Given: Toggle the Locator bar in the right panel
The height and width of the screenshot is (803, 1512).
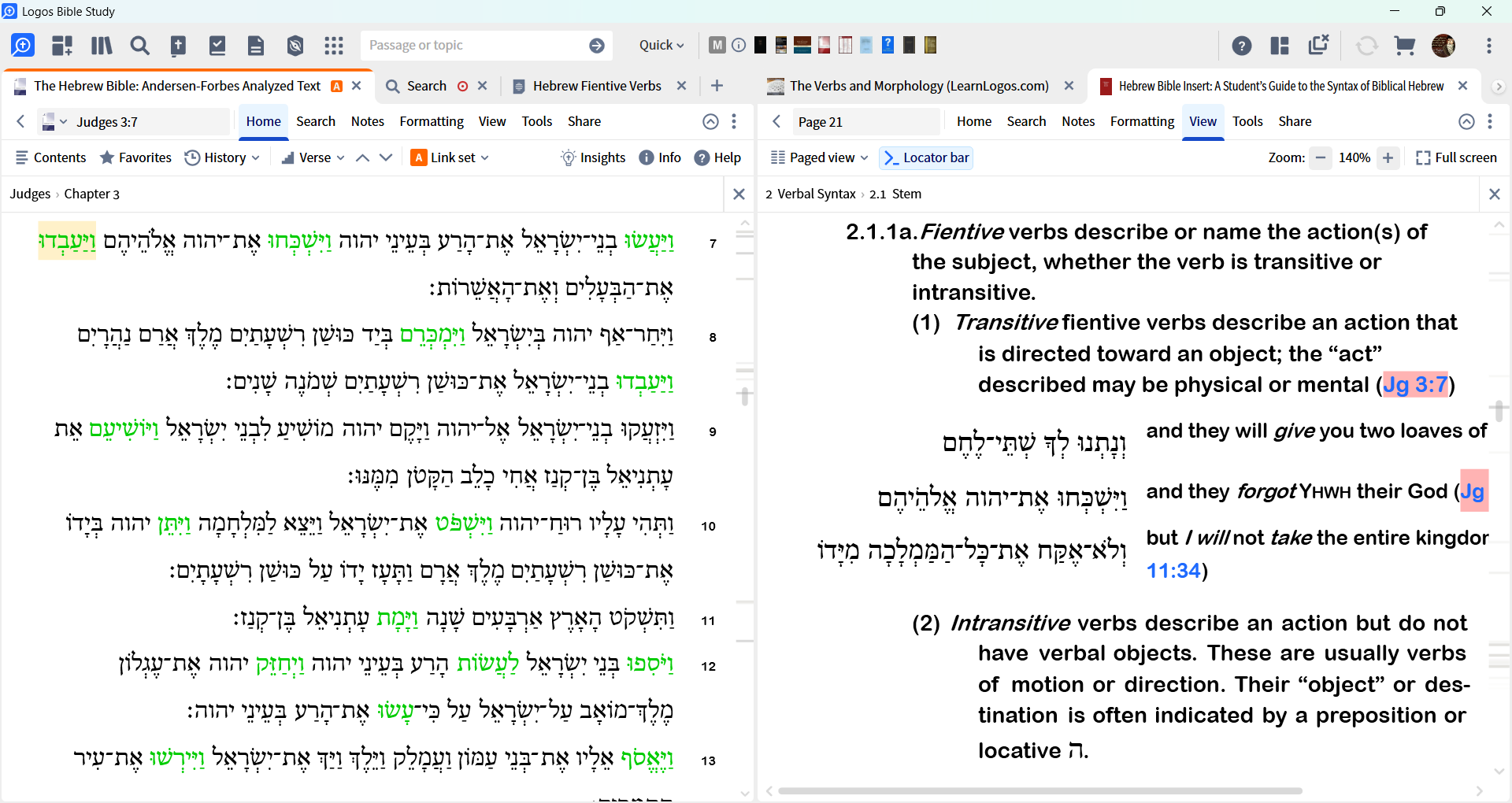Looking at the screenshot, I should tap(926, 157).
